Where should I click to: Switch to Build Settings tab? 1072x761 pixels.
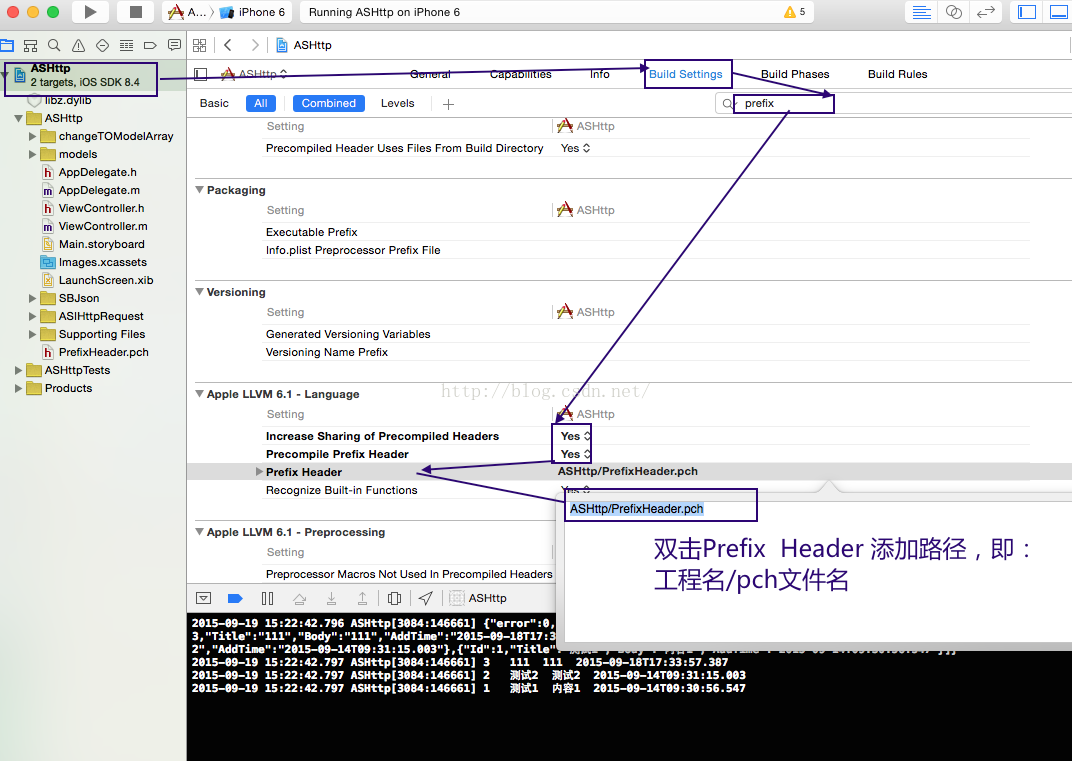click(x=686, y=74)
